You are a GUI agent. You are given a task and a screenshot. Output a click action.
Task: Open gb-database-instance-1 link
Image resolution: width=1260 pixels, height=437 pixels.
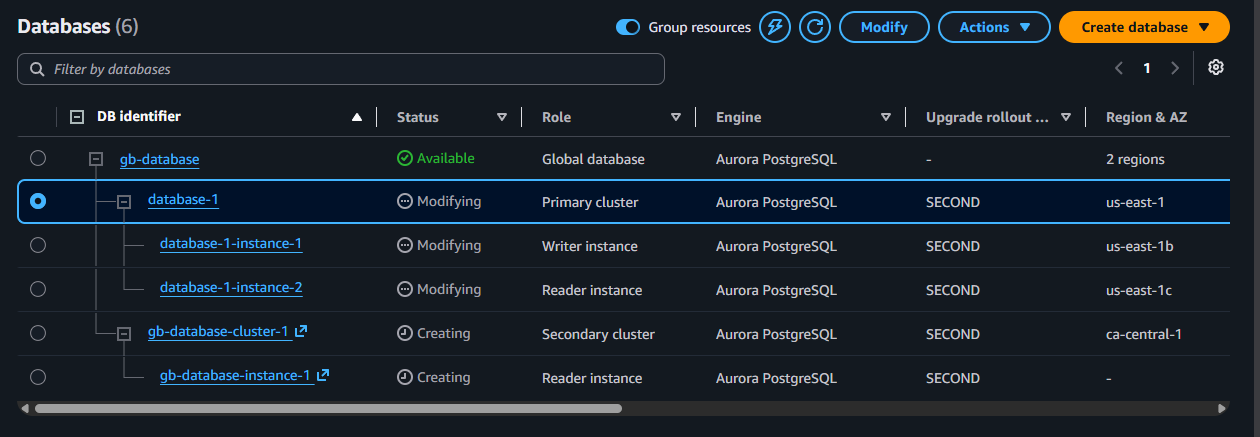235,375
